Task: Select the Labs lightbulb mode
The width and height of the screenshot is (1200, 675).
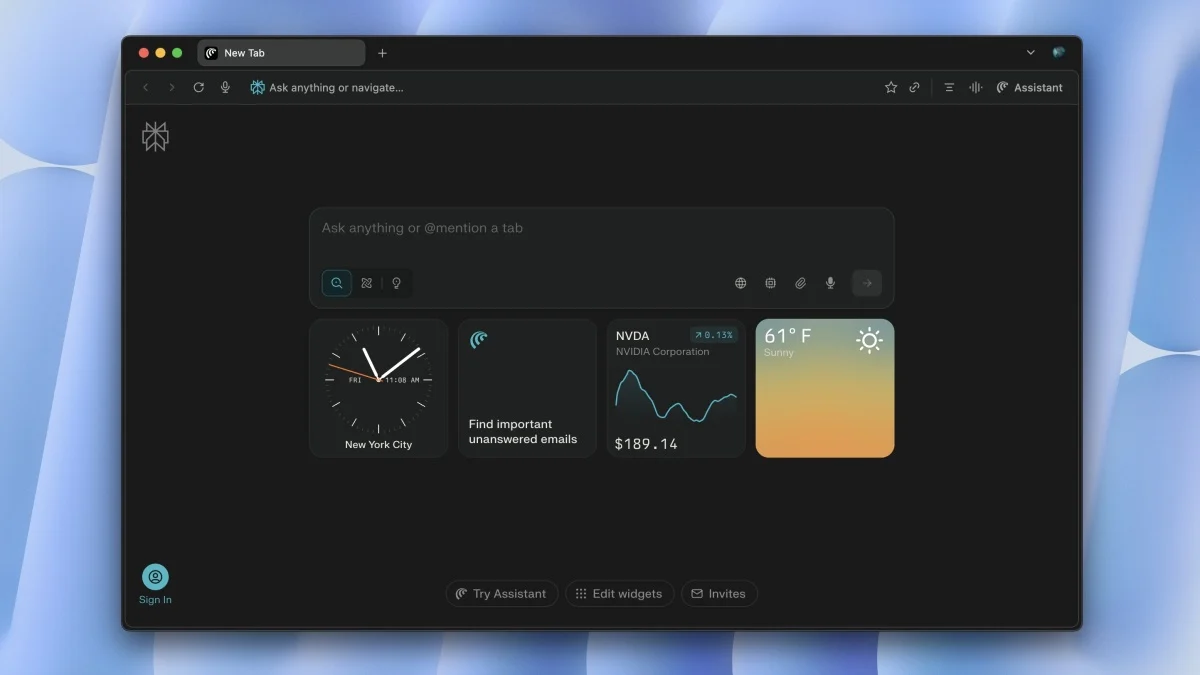Action: tap(396, 283)
